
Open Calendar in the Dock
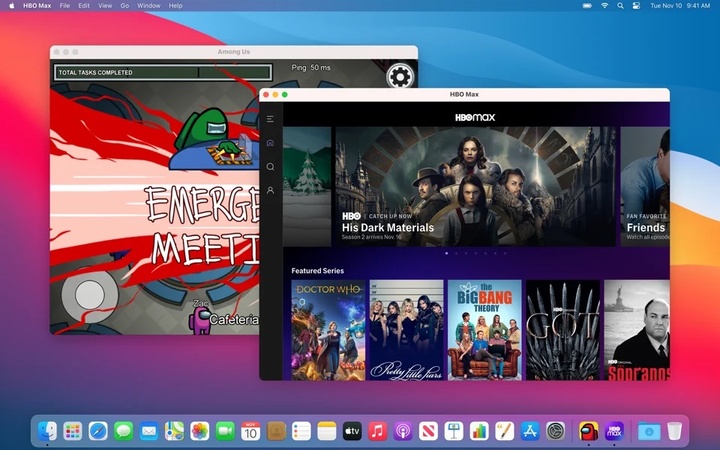(x=251, y=431)
